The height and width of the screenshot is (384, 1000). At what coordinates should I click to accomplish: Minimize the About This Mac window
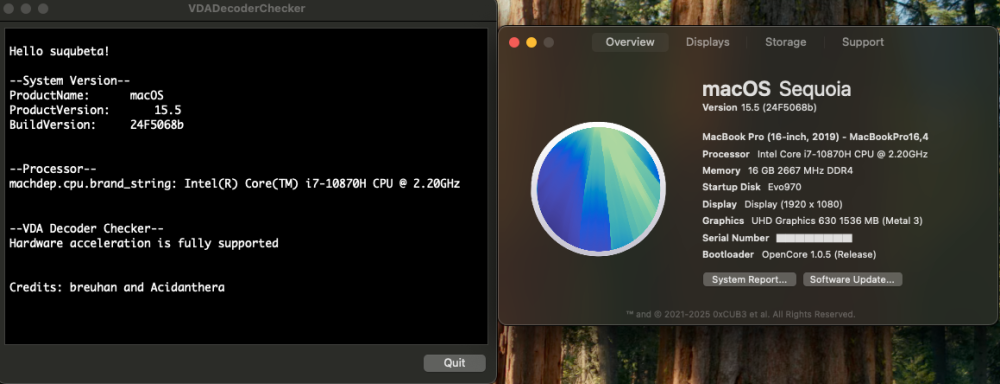(531, 43)
